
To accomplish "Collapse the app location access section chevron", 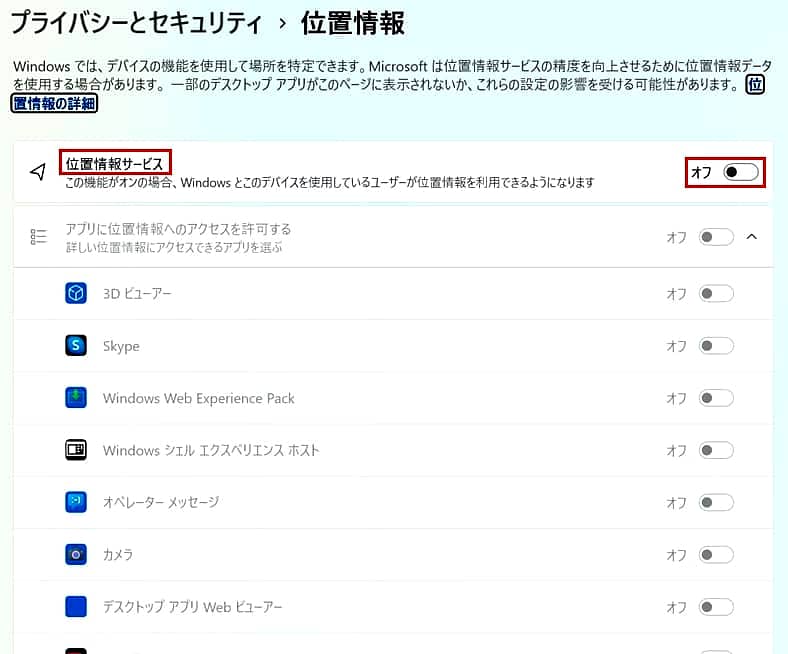I will click(x=752, y=237).
